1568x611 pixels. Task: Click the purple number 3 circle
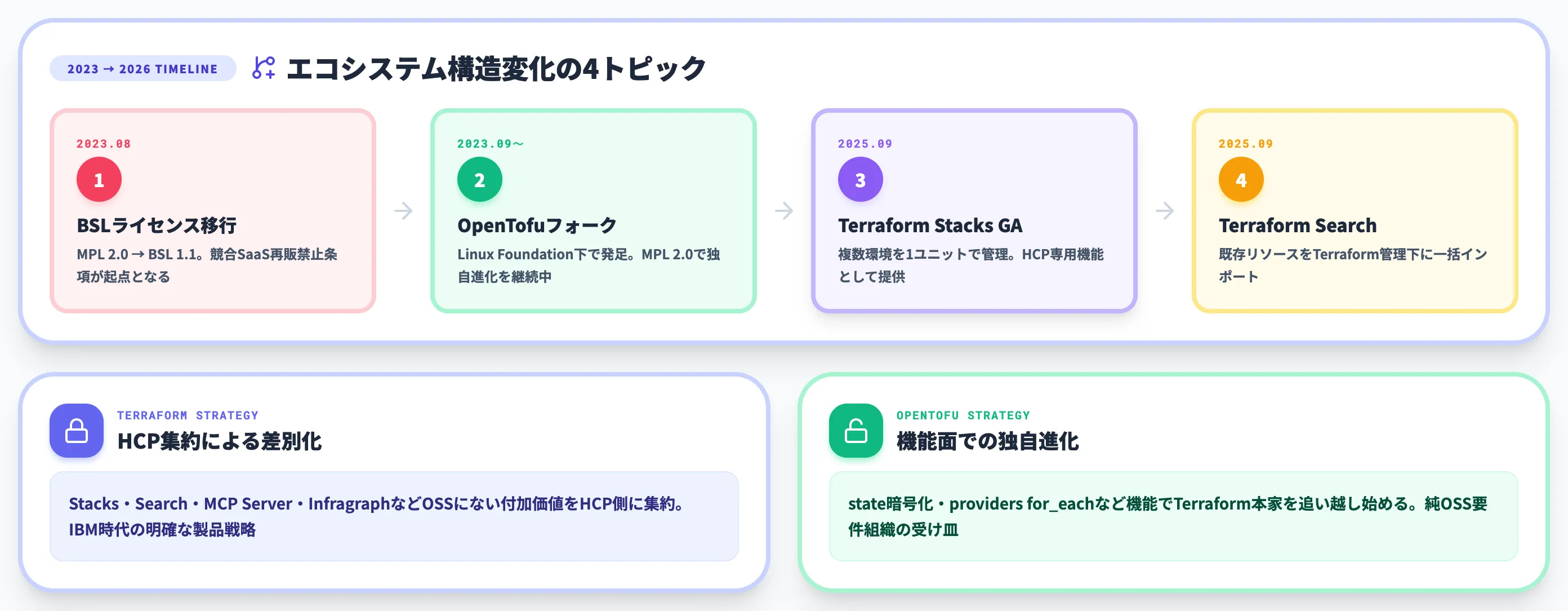pos(860,180)
